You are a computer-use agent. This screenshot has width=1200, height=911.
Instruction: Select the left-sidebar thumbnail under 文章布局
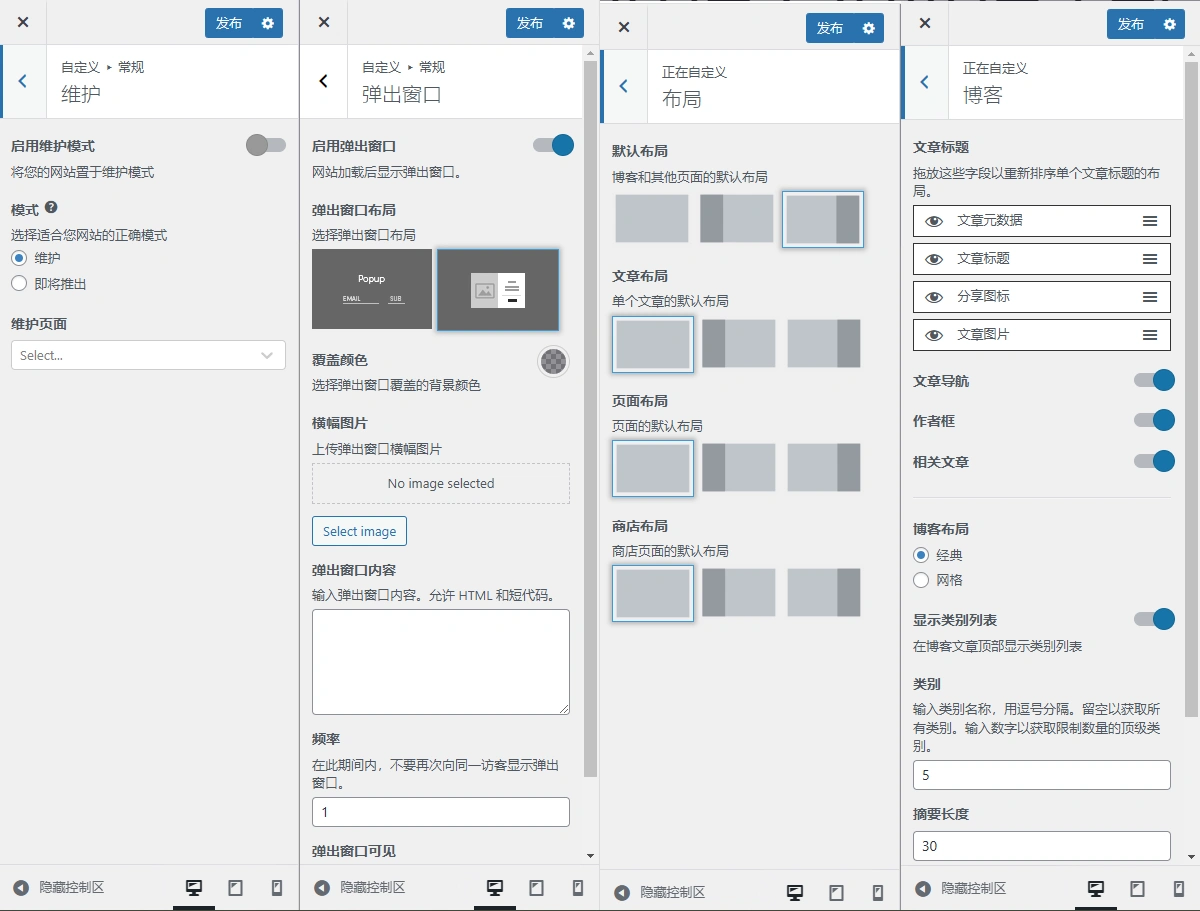pos(737,343)
